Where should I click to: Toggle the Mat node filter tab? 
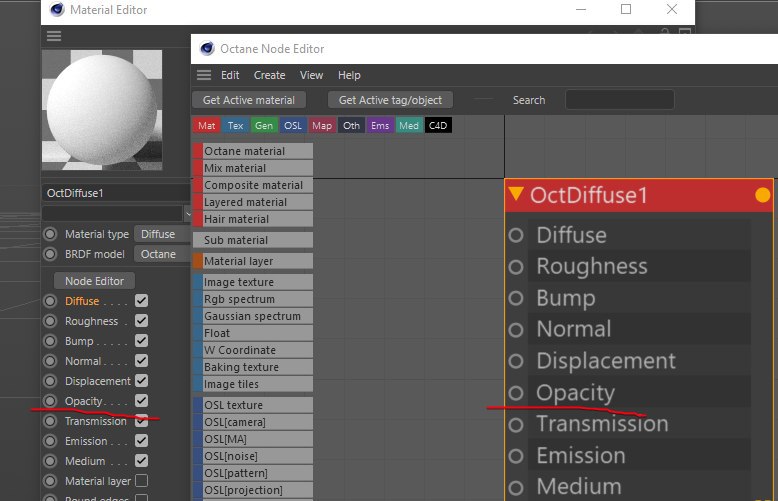[x=206, y=125]
